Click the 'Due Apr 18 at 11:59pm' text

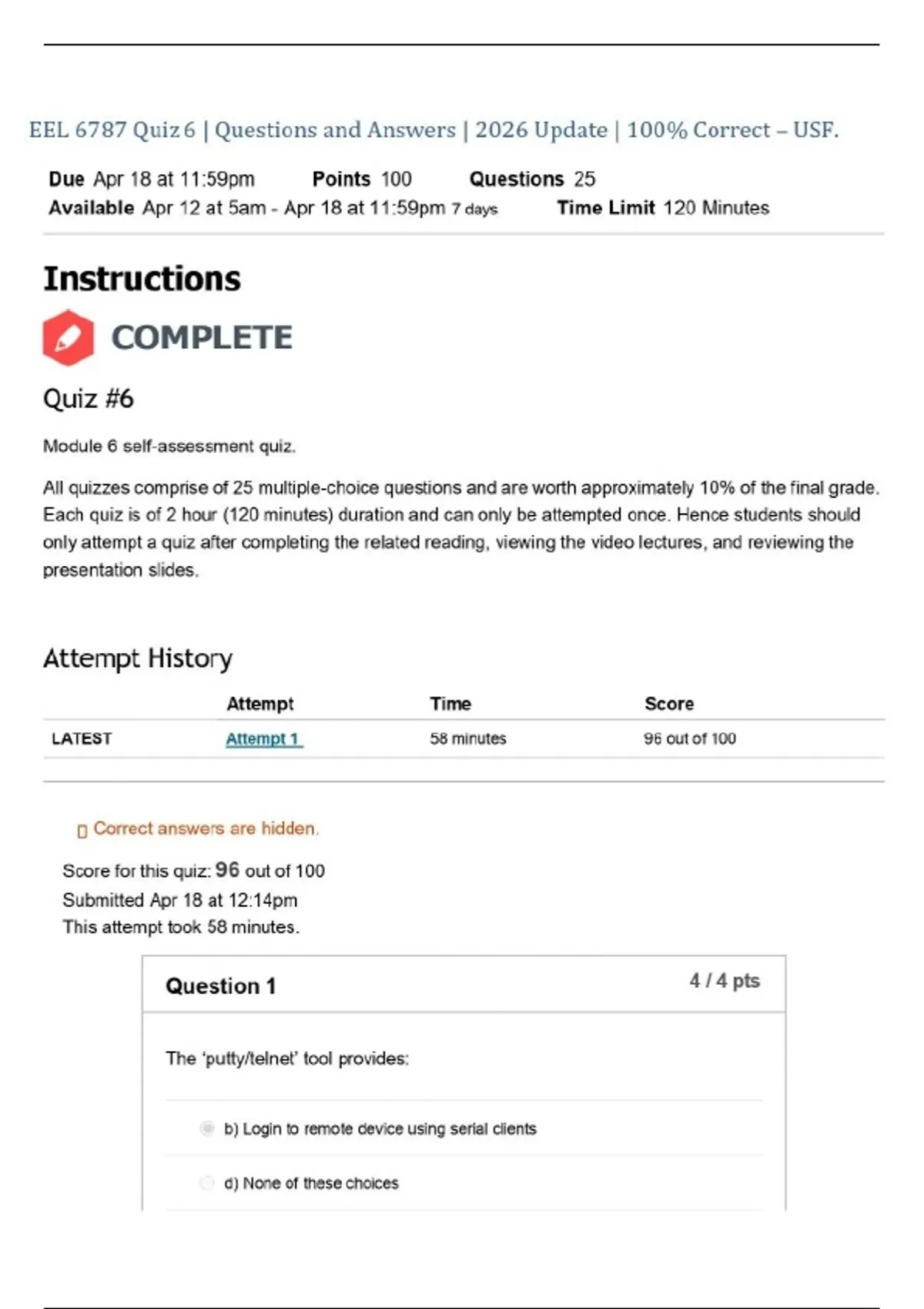tap(151, 179)
